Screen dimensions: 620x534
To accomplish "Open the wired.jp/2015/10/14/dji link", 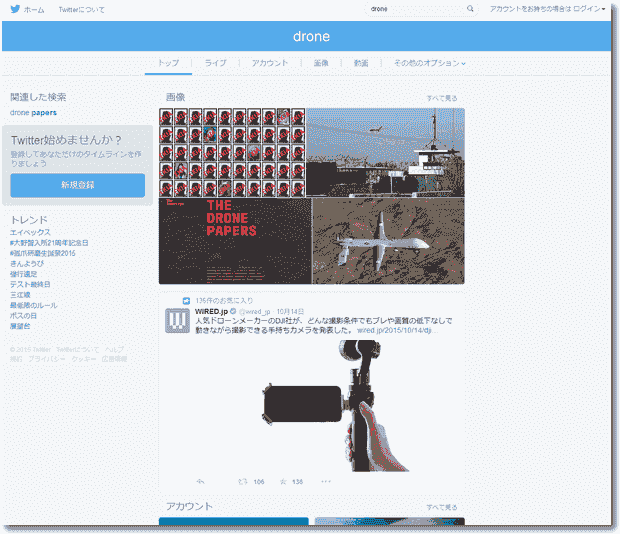I will [397, 330].
